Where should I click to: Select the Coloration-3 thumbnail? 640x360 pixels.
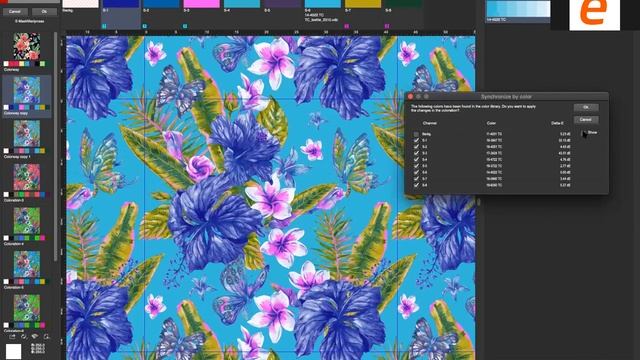pyautogui.click(x=27, y=177)
